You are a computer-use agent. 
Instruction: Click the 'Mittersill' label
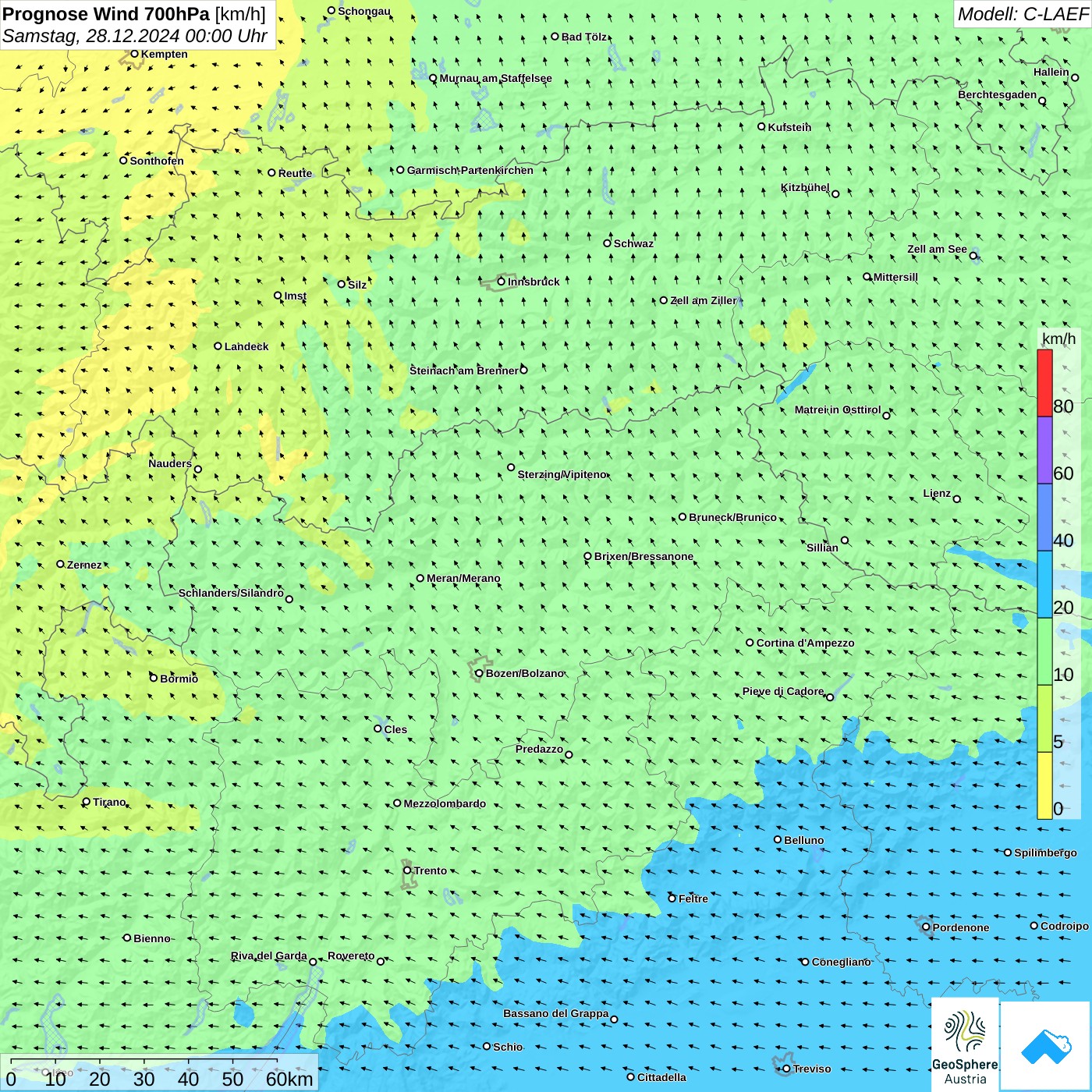coord(895,277)
